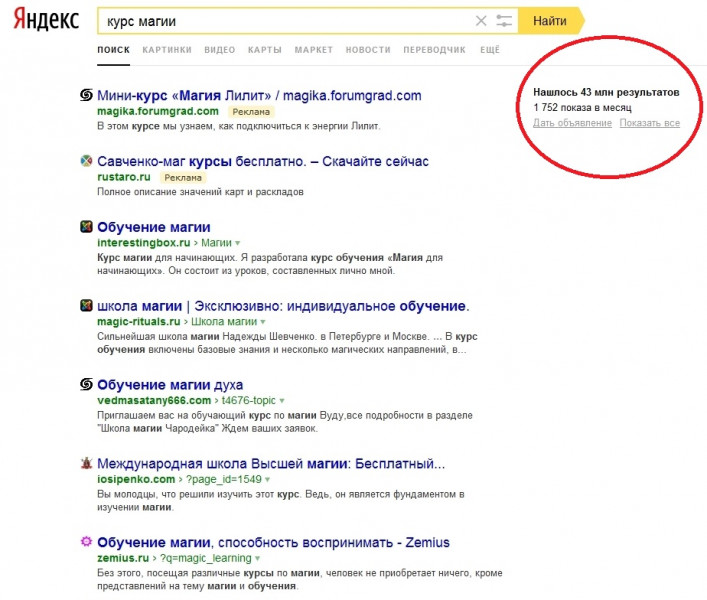Click the Яндекс logo

[x=46, y=20]
